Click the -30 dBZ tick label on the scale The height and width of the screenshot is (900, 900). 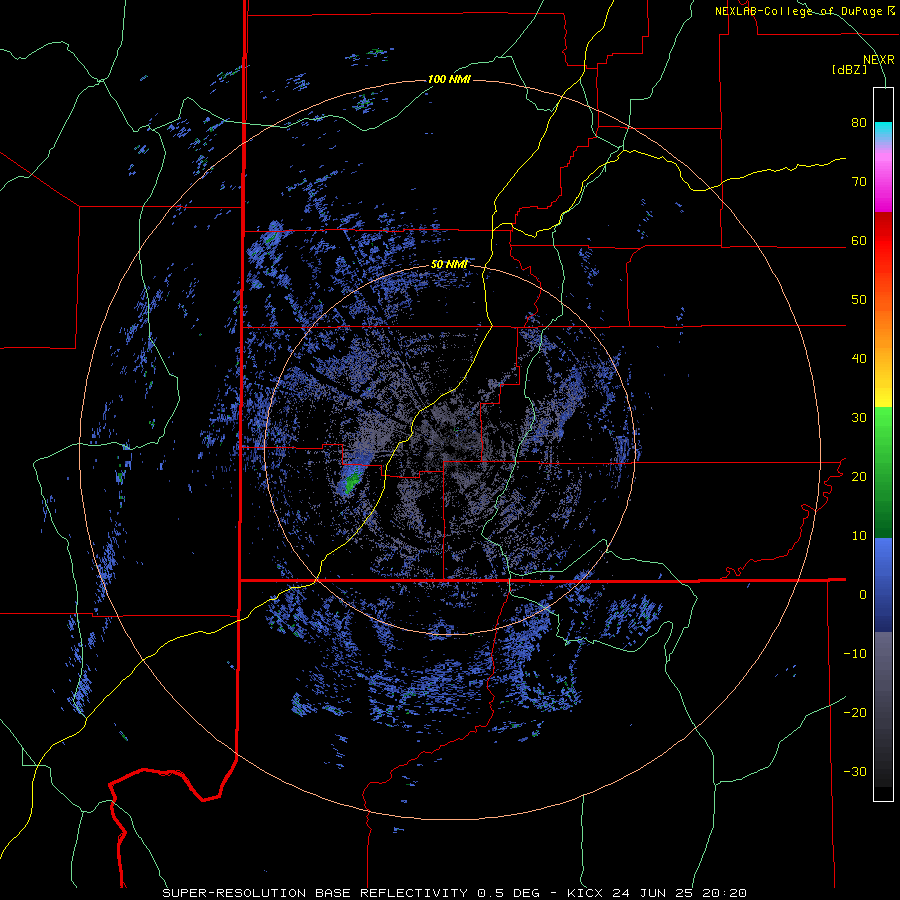point(855,772)
